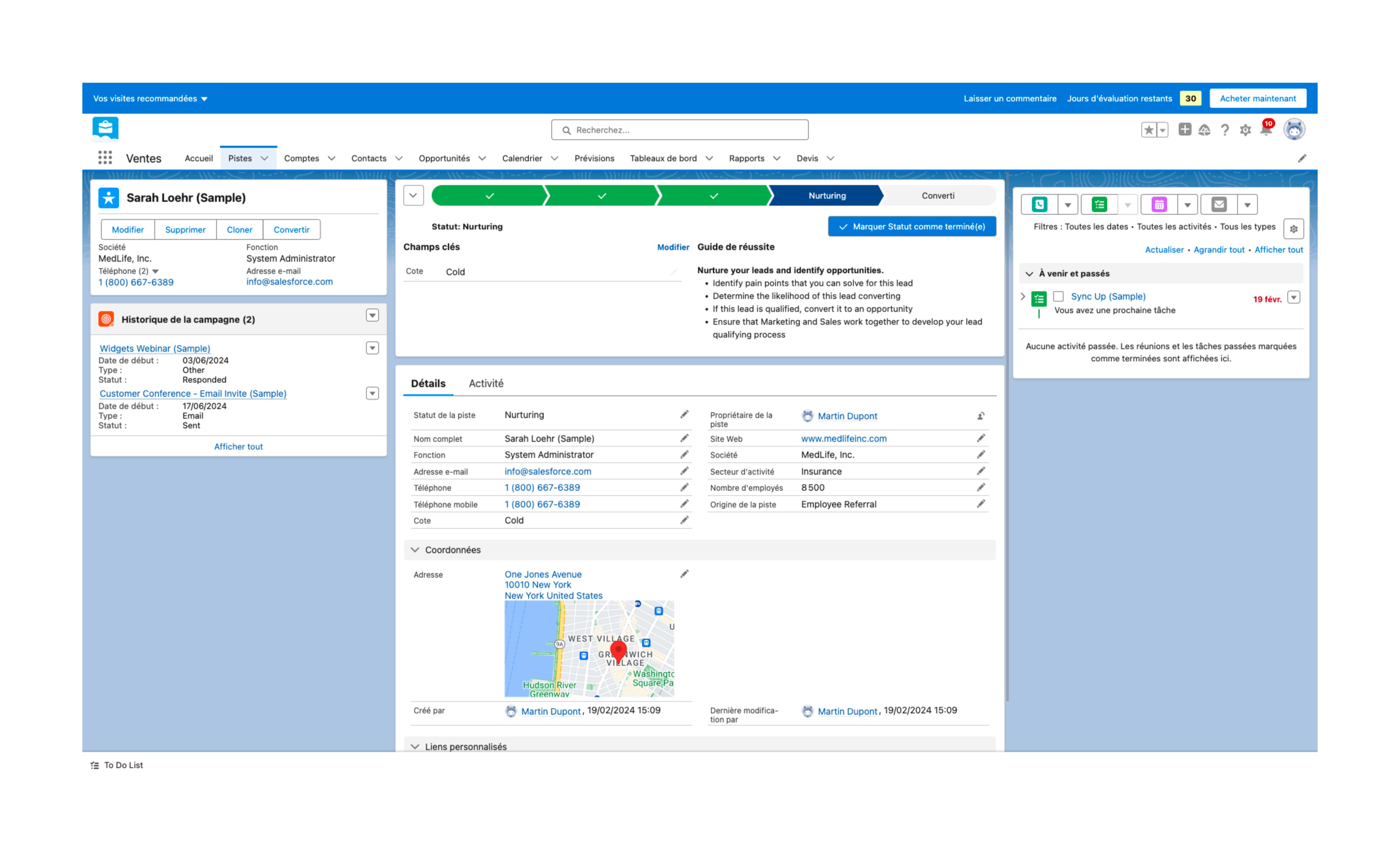Open the To Do List utility bar
Screen dimensions: 1400x860
(x=116, y=765)
